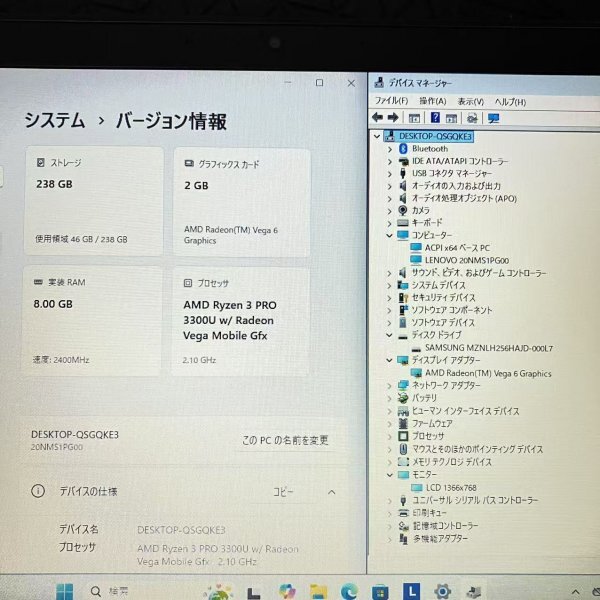Select LCD 1366x768 monitor entry

(x=451, y=488)
